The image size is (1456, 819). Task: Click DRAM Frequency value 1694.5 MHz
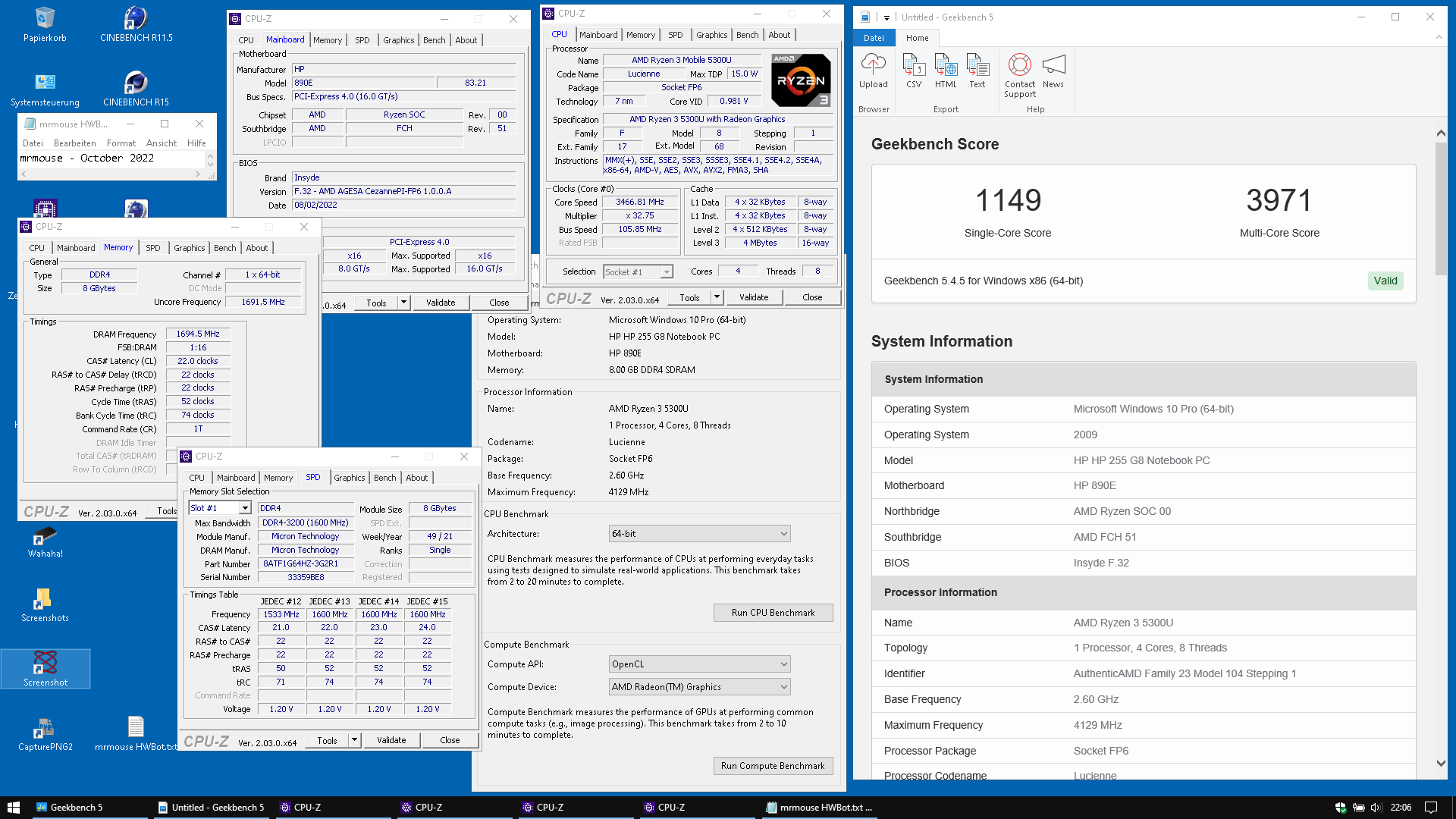click(x=198, y=334)
